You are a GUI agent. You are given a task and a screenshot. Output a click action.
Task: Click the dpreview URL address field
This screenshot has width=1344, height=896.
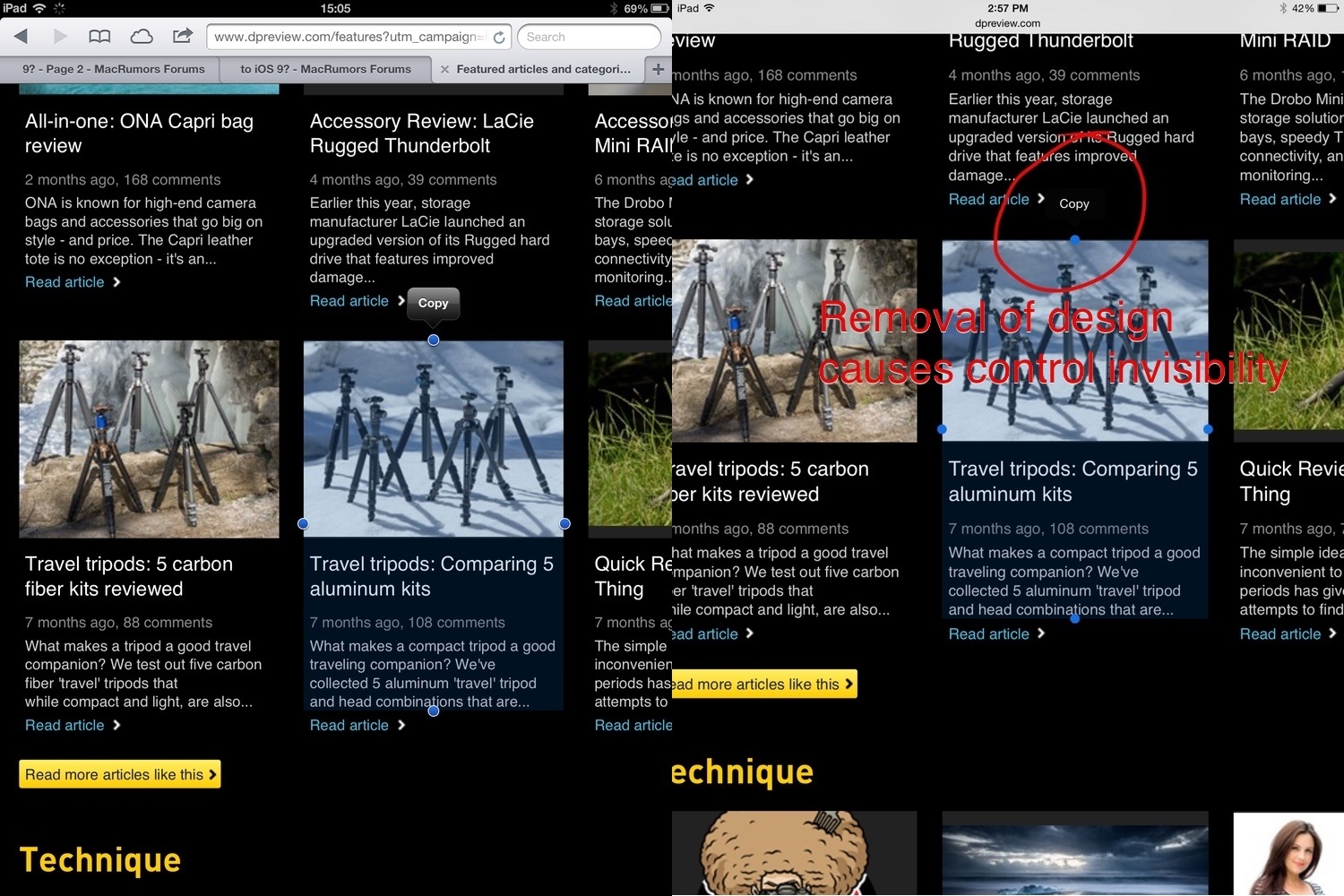(x=359, y=37)
